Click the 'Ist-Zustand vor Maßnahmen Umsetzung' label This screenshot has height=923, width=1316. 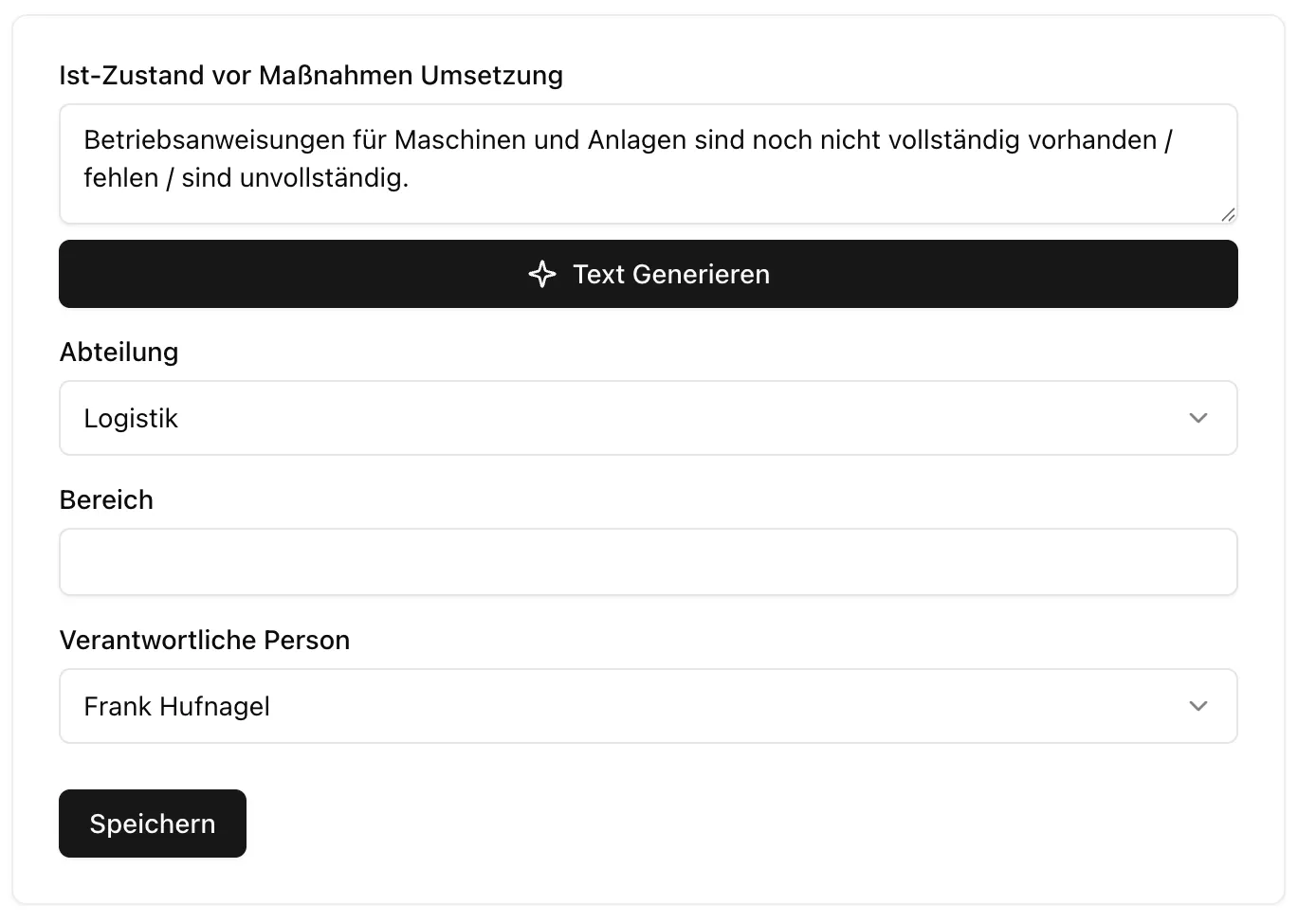tap(311, 75)
